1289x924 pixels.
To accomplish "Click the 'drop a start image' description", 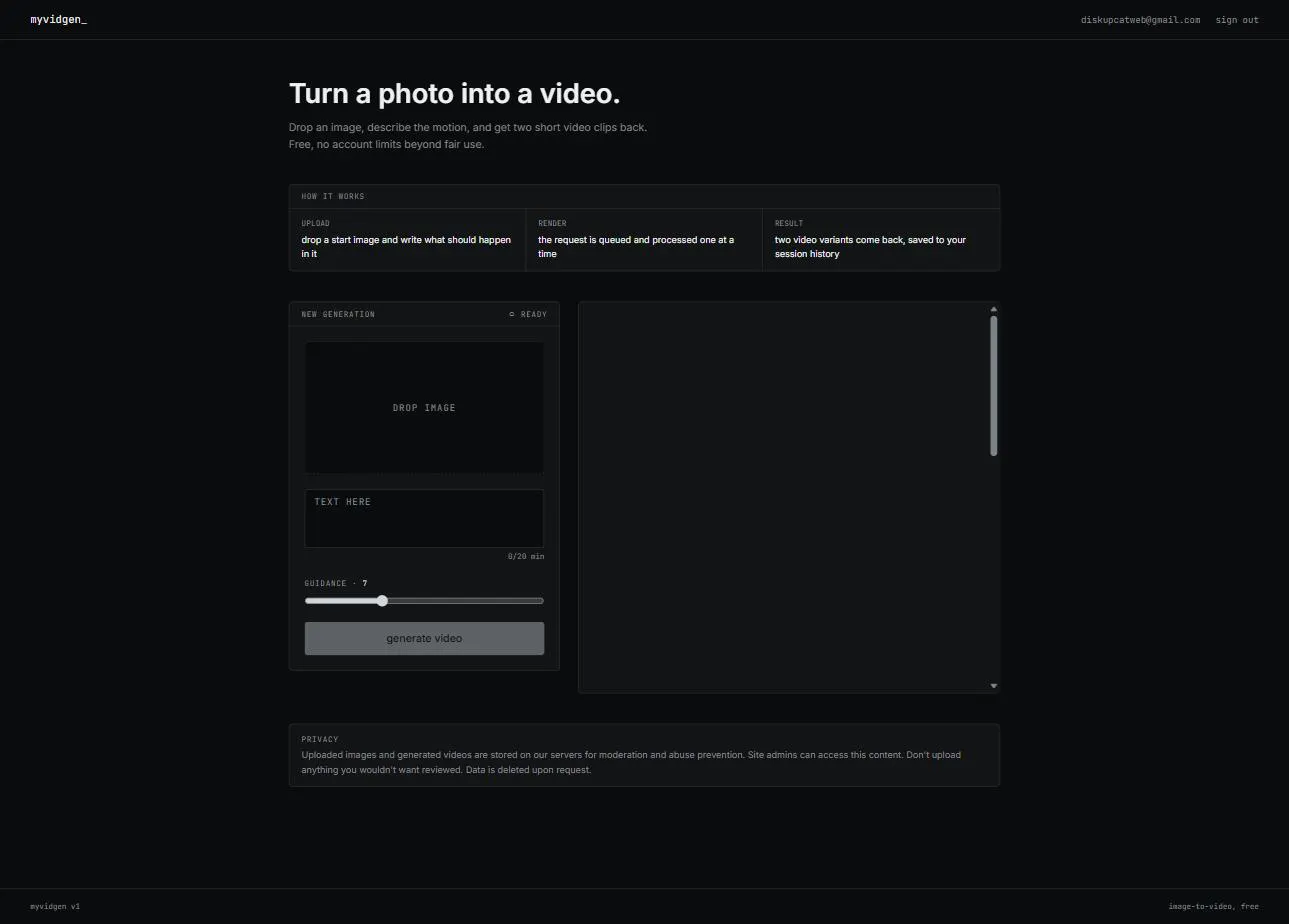I will tap(406, 247).
